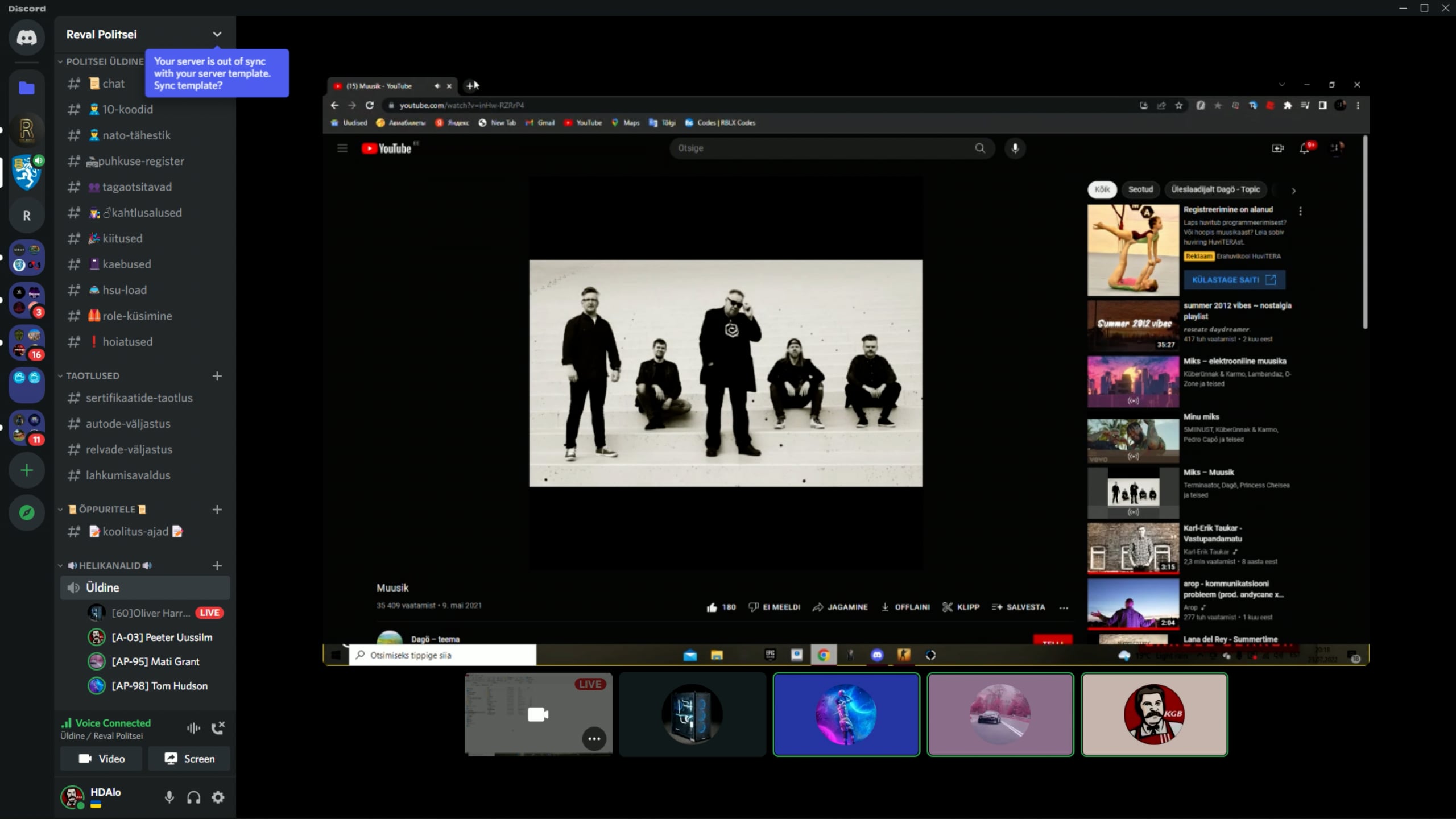Disconnect from voice channel
1456x819 pixels.
pos(218,728)
